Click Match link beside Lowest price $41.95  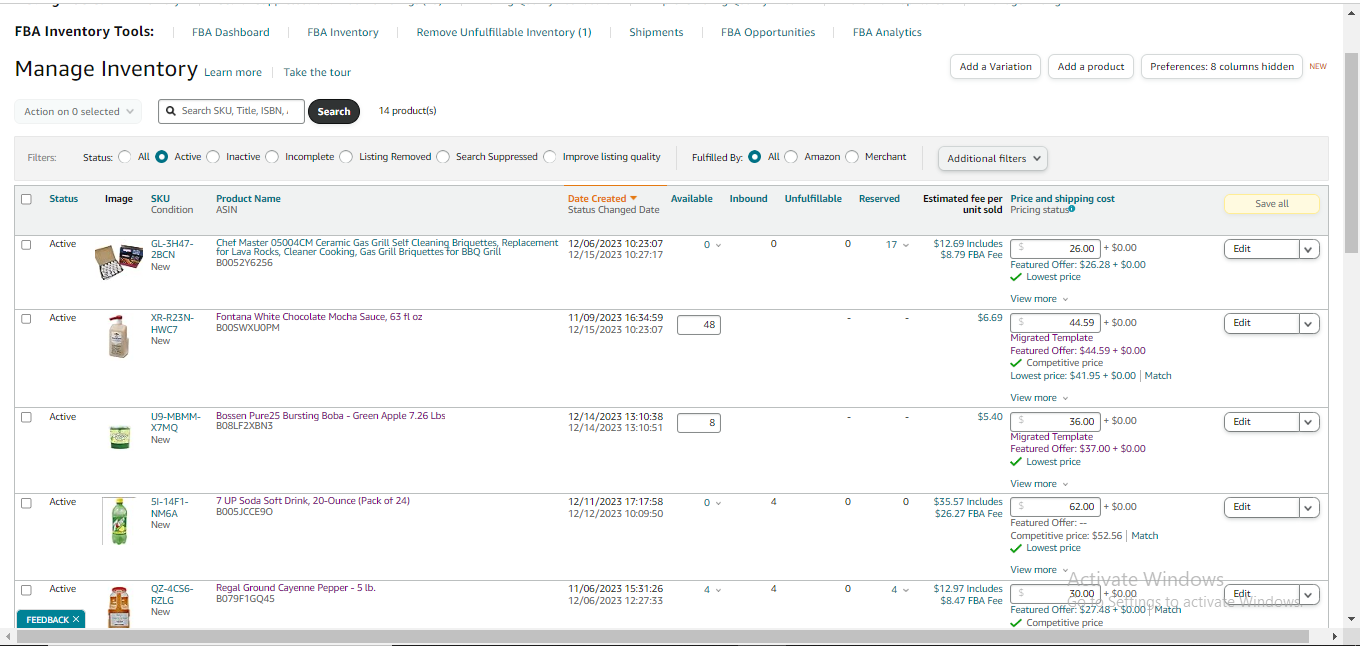point(1158,376)
